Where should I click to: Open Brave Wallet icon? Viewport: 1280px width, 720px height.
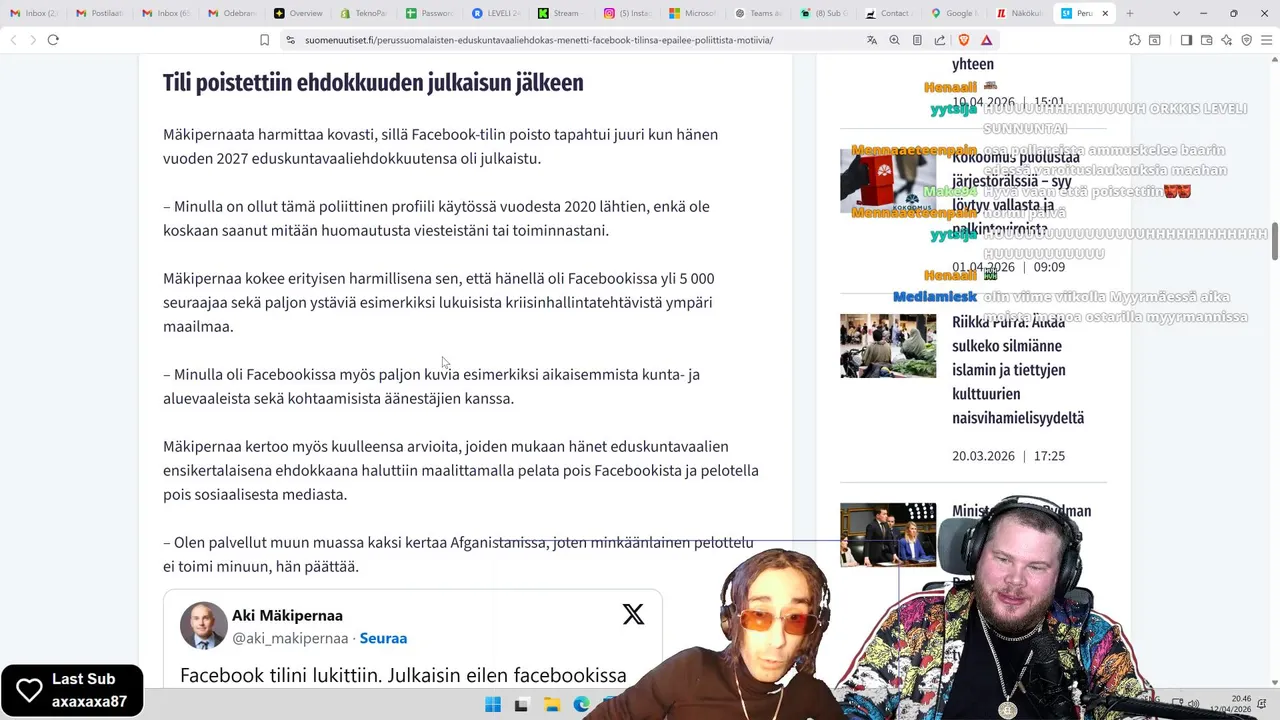tap(1206, 40)
